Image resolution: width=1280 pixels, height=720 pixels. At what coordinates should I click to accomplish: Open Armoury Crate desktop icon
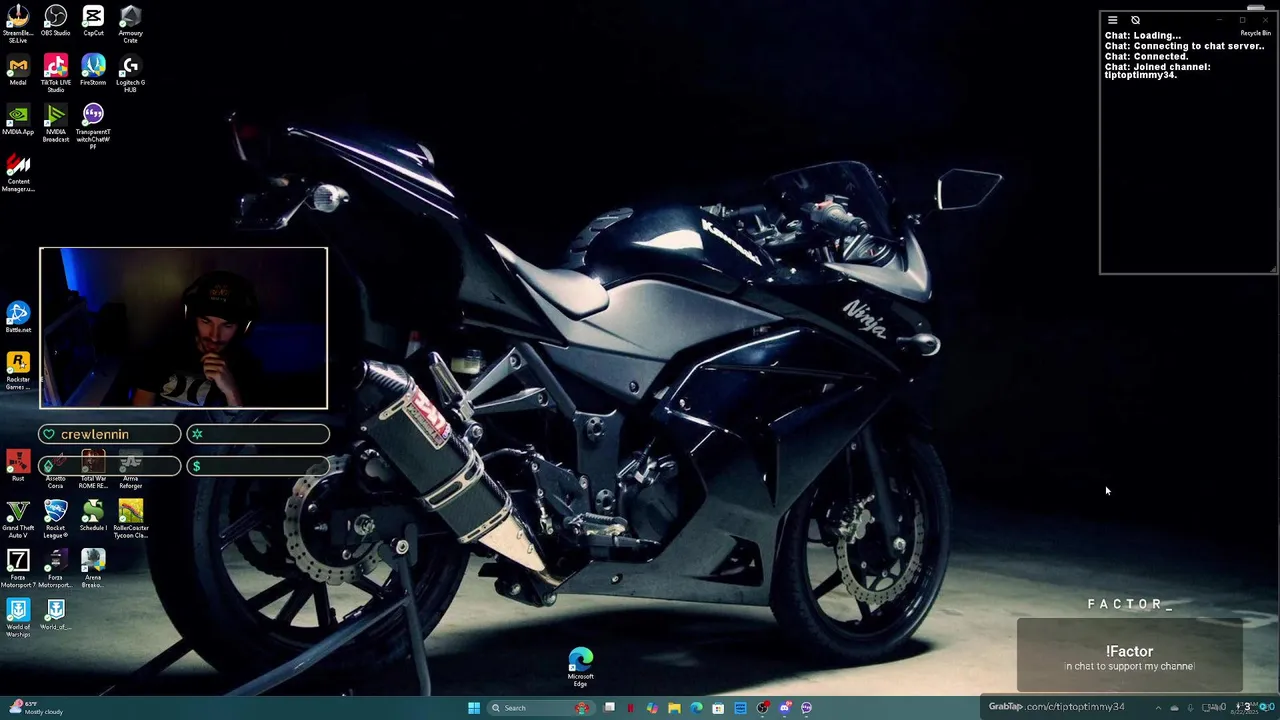pos(130,24)
